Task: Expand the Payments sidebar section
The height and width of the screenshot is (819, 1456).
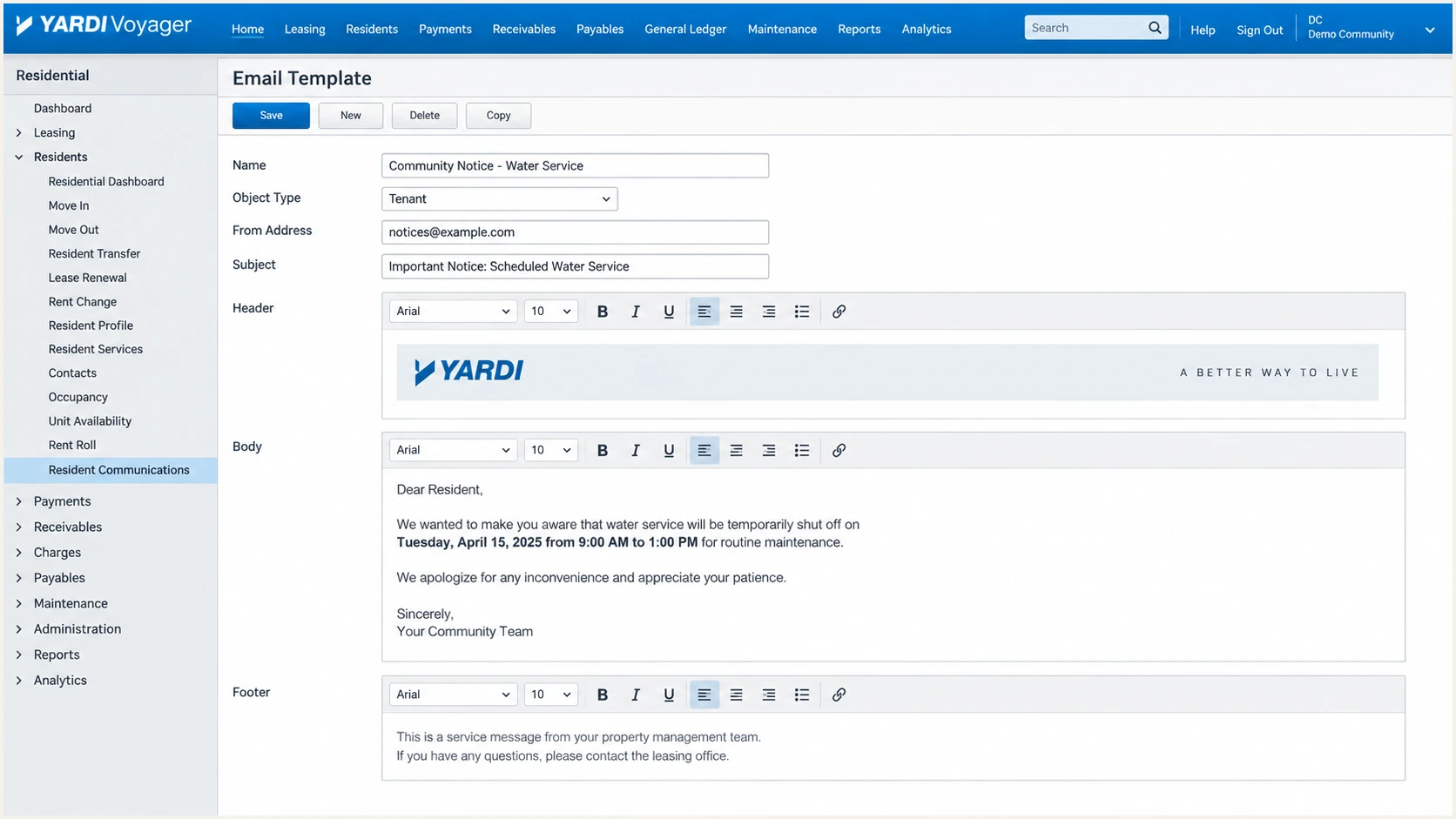Action: pyautogui.click(x=19, y=501)
